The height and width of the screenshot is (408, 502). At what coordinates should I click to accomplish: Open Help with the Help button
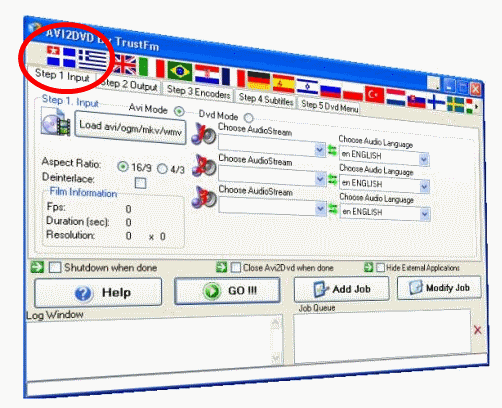coord(98,293)
